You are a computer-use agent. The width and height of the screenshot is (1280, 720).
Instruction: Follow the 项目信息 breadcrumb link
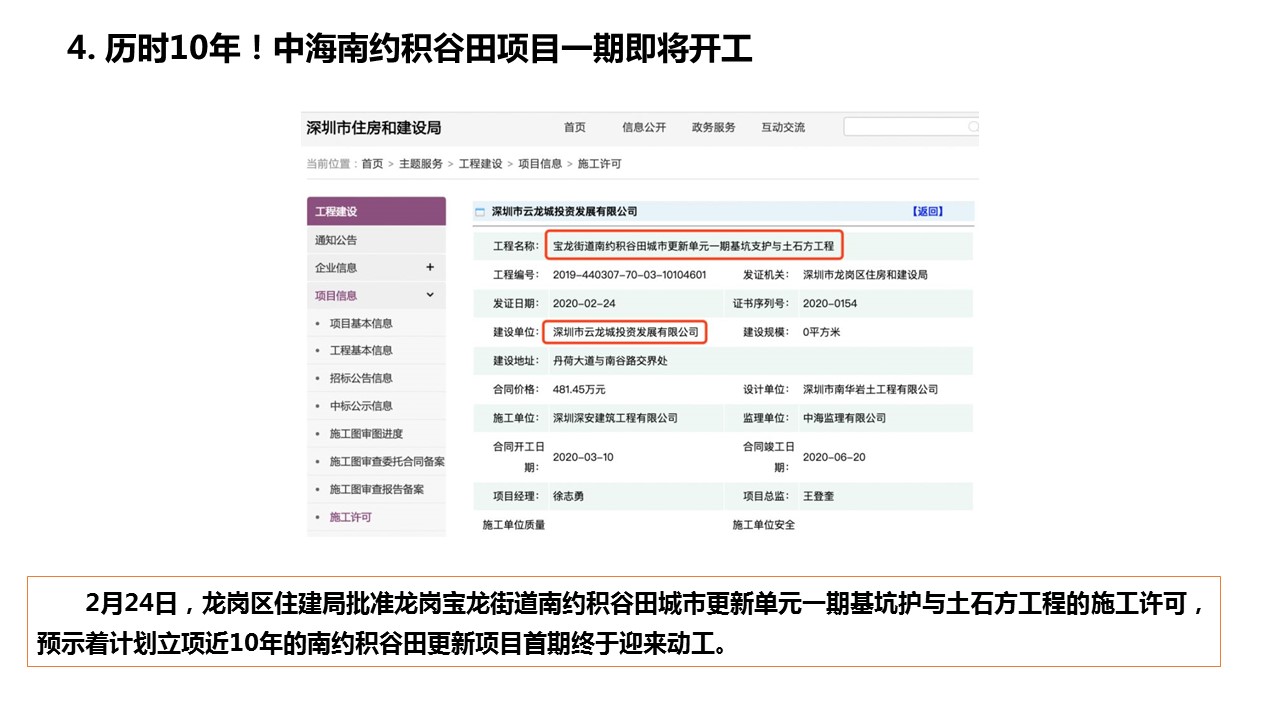point(540,163)
